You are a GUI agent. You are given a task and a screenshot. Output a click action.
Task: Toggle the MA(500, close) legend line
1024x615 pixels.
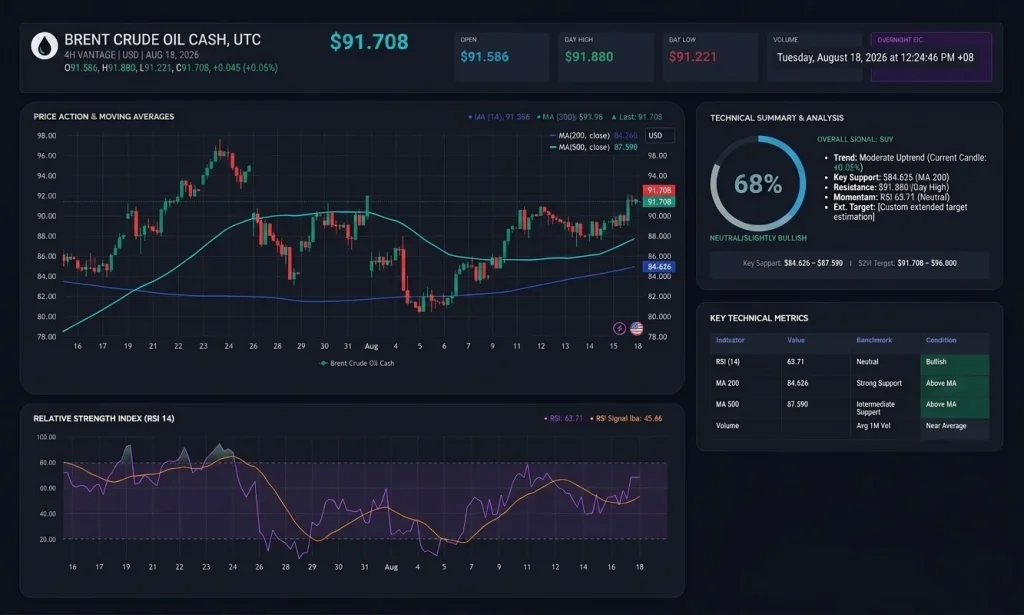[593, 148]
